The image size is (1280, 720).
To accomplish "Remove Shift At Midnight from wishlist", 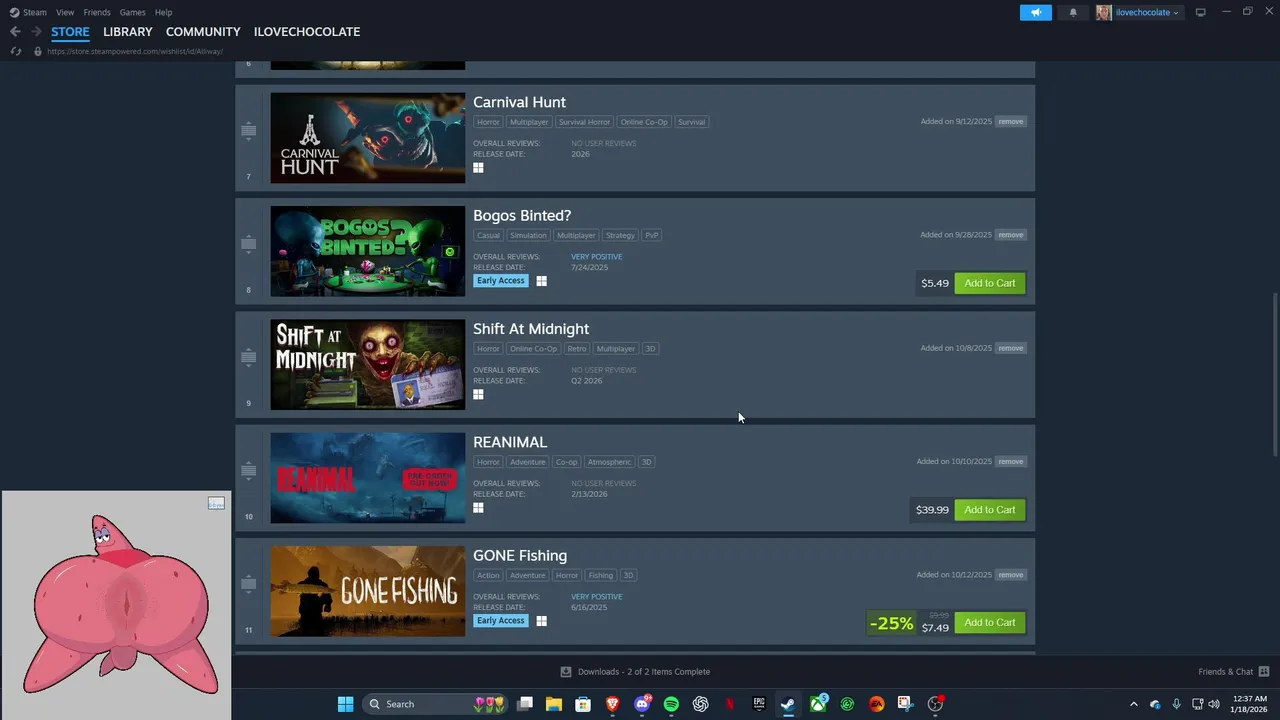I will 1010,348.
